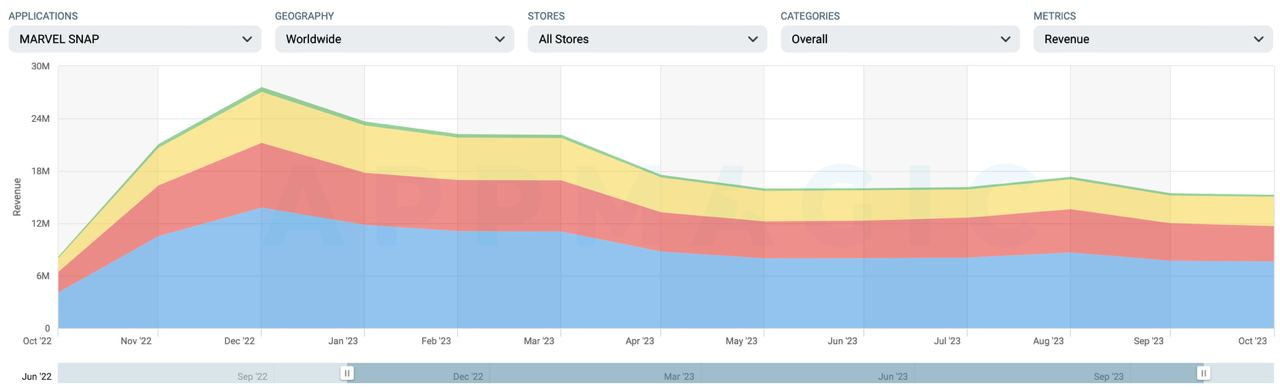The image size is (1280, 390).
Task: Click the Nov '22 x-axis label
Action: pyautogui.click(x=136, y=341)
